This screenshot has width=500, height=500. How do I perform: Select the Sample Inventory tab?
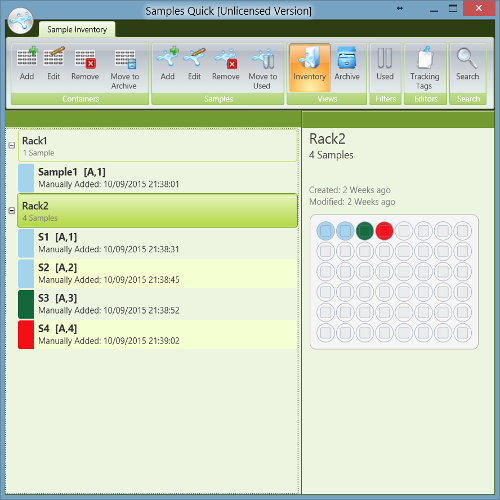[77, 29]
